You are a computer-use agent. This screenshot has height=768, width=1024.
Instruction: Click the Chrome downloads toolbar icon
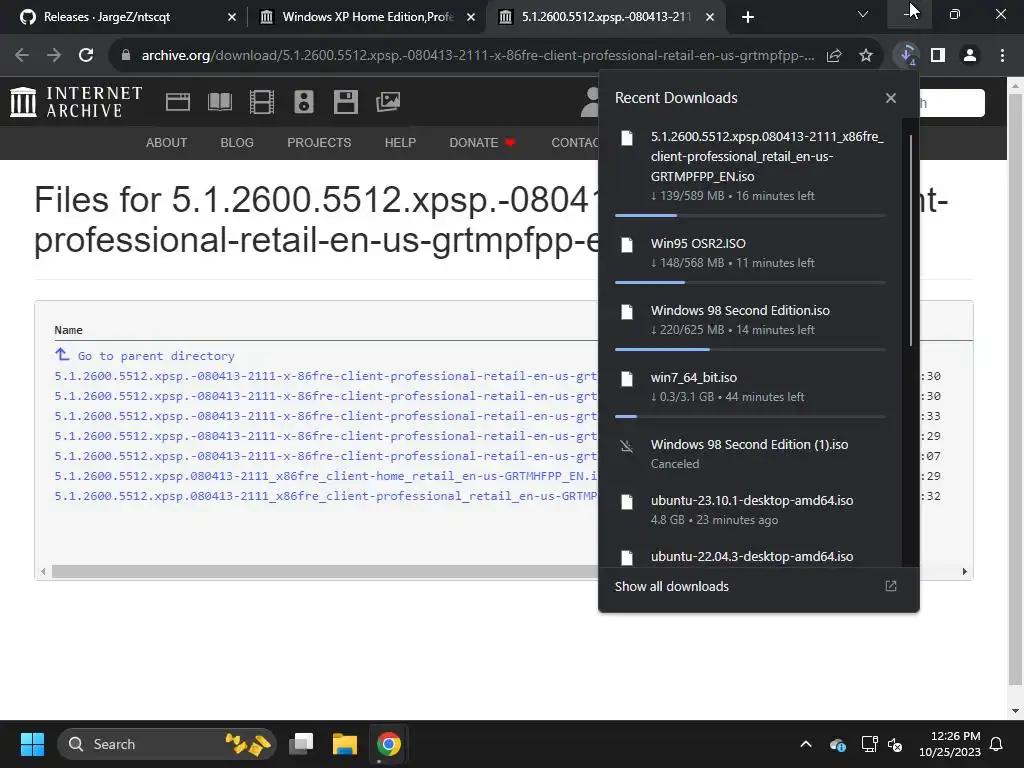906,56
